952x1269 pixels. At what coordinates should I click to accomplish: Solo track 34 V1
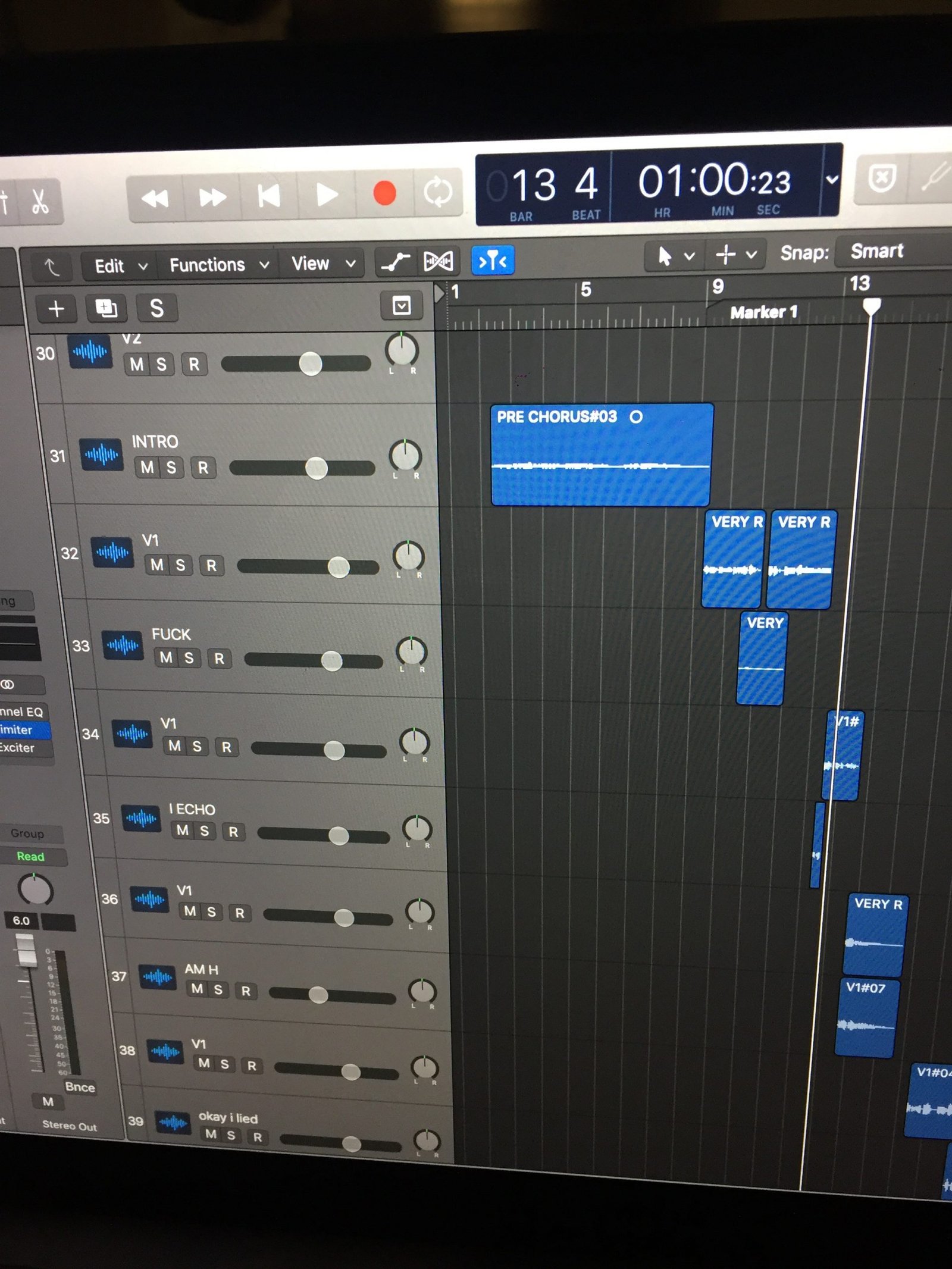click(197, 747)
